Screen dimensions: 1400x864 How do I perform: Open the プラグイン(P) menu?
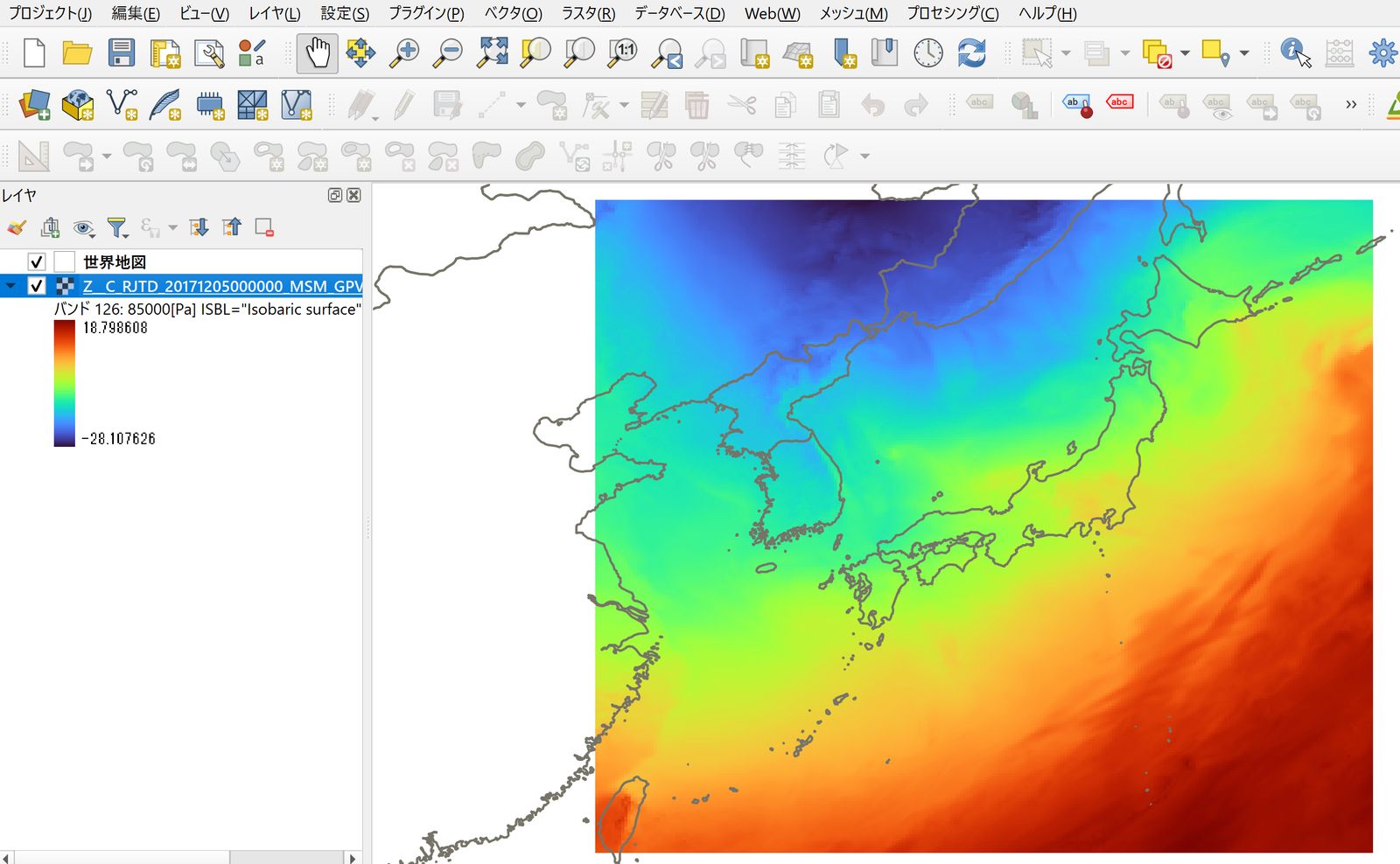point(426,13)
